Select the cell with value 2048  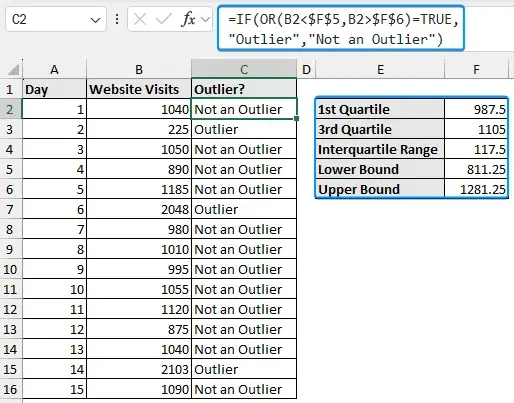point(139,209)
